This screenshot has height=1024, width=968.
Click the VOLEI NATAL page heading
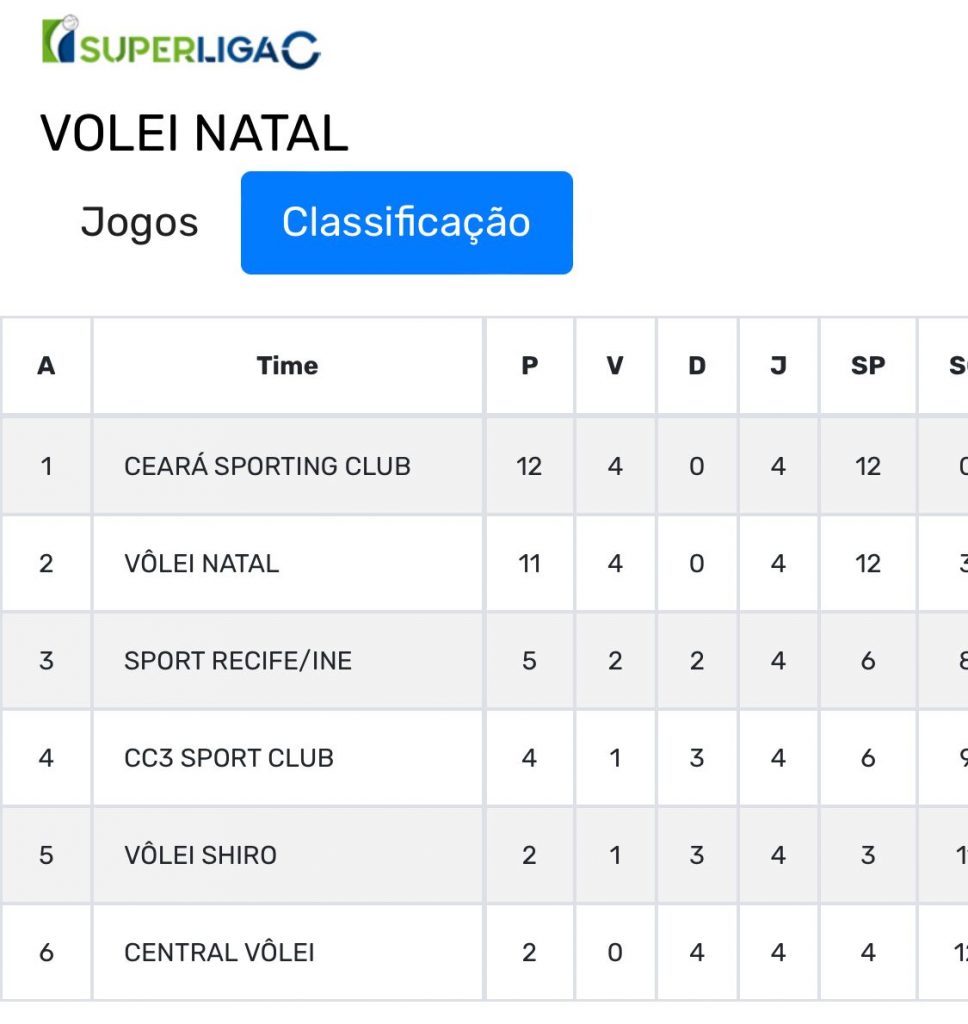point(194,133)
